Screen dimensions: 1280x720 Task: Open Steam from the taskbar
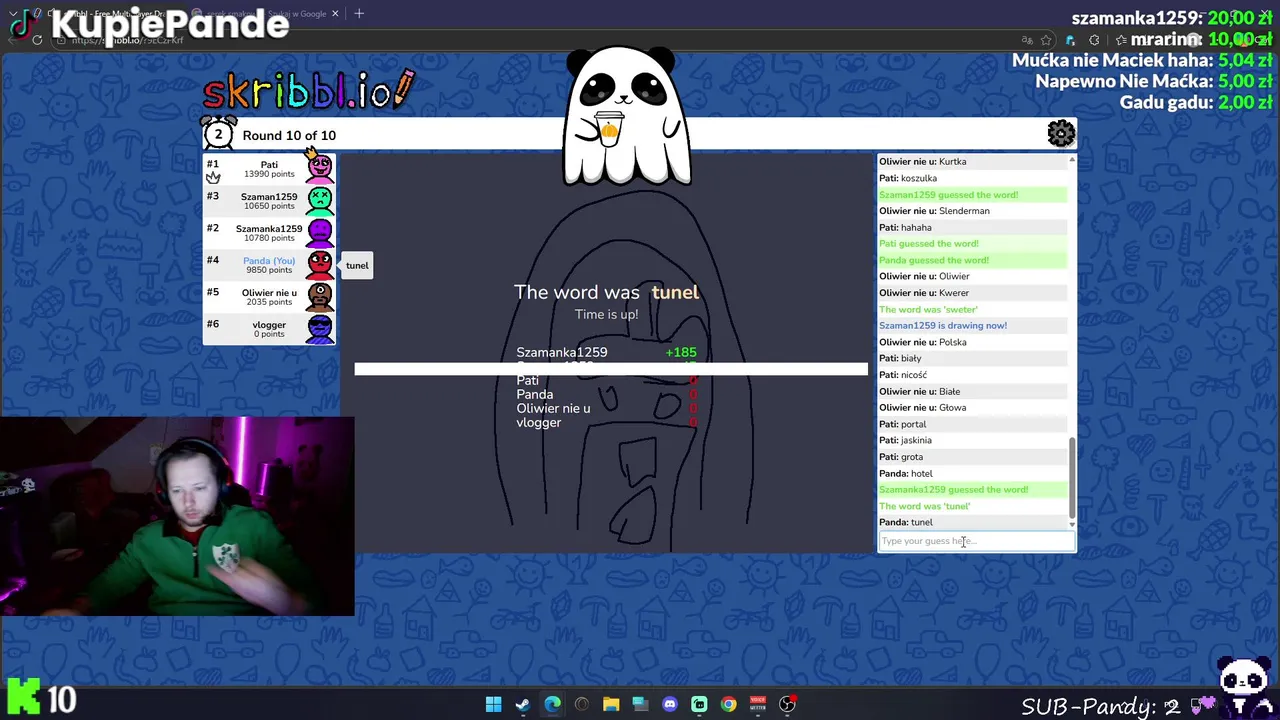click(522, 704)
